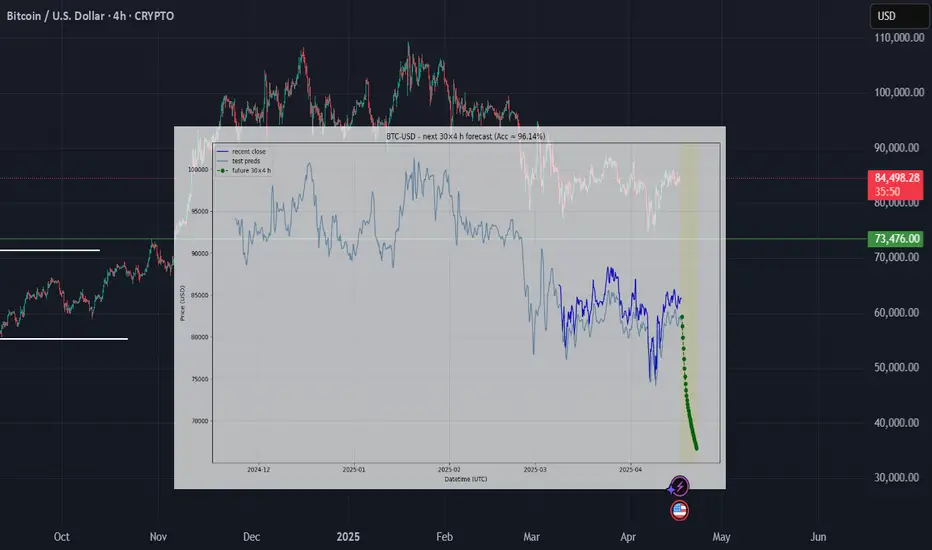
Task: Select the red 84,498.28 current price label
Action: 896,184
